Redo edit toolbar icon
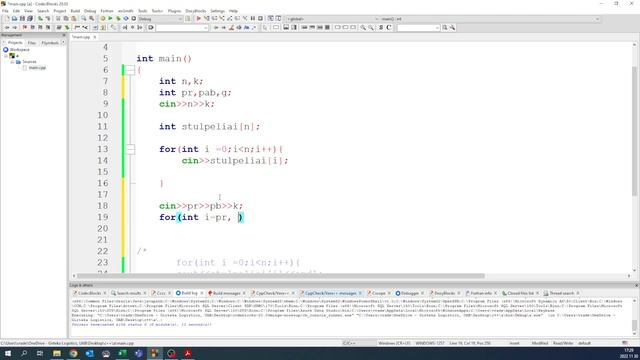This screenshot has width=640, height=360. point(48,19)
